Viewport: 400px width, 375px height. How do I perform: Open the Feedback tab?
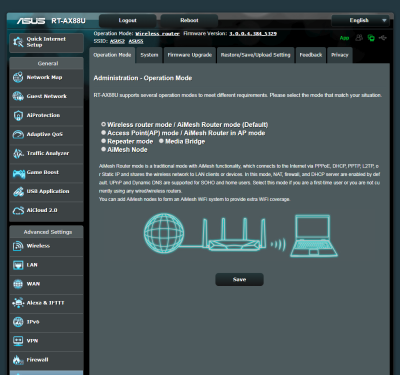coord(311,55)
